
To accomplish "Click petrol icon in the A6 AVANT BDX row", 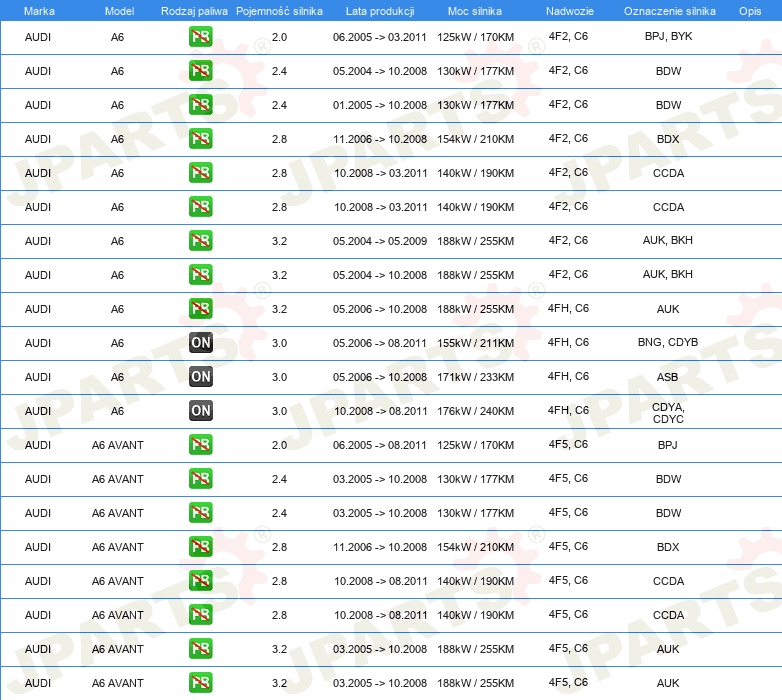I will coord(200,546).
